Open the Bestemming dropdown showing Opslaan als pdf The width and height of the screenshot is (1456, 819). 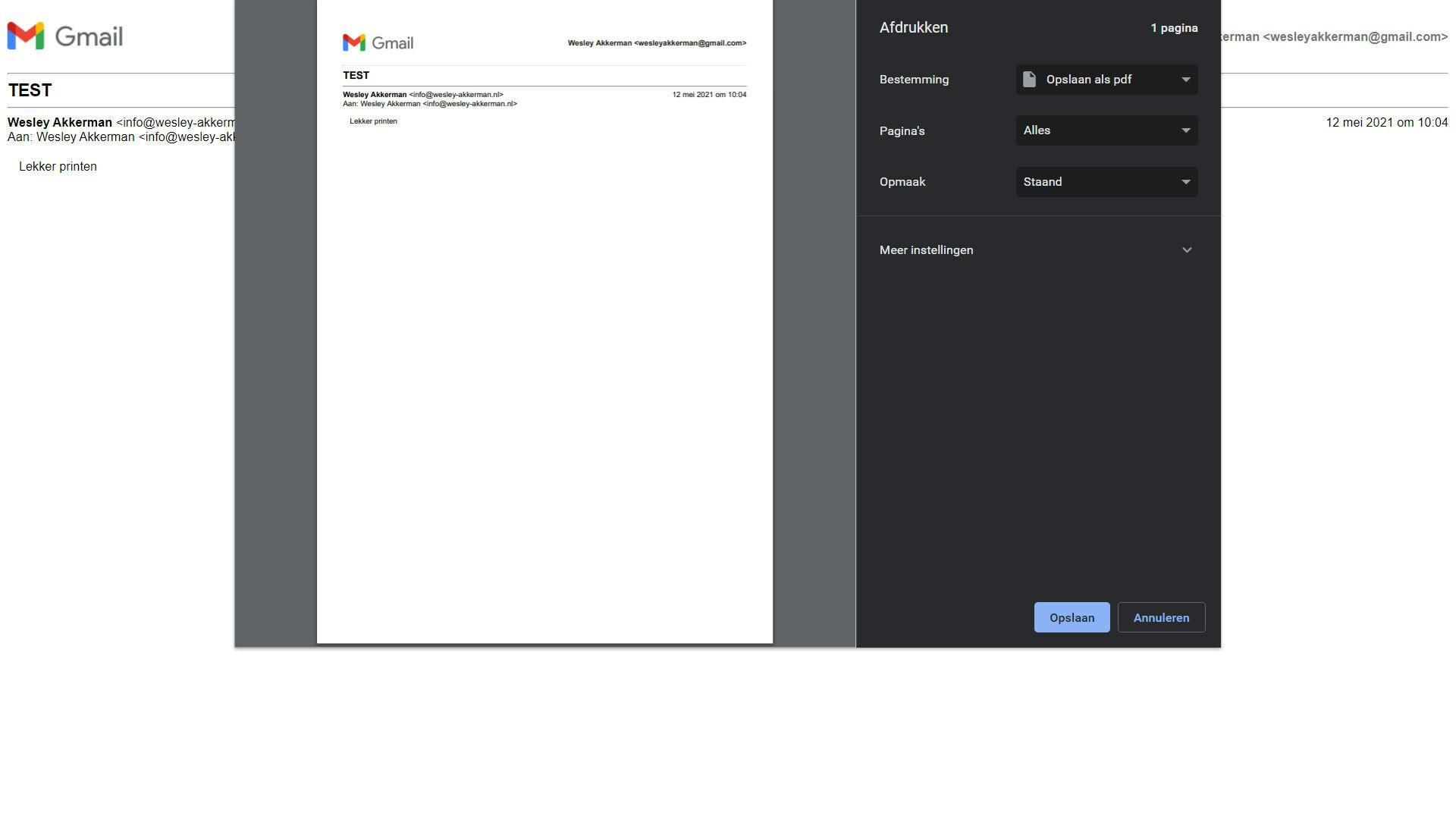coord(1106,80)
